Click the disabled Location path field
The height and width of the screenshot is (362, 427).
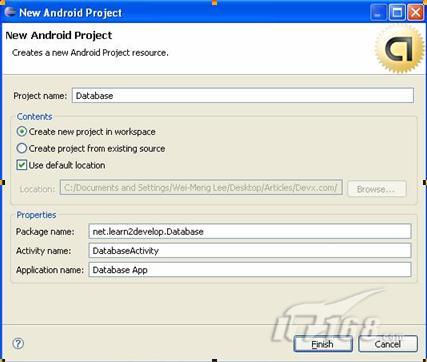click(x=201, y=188)
